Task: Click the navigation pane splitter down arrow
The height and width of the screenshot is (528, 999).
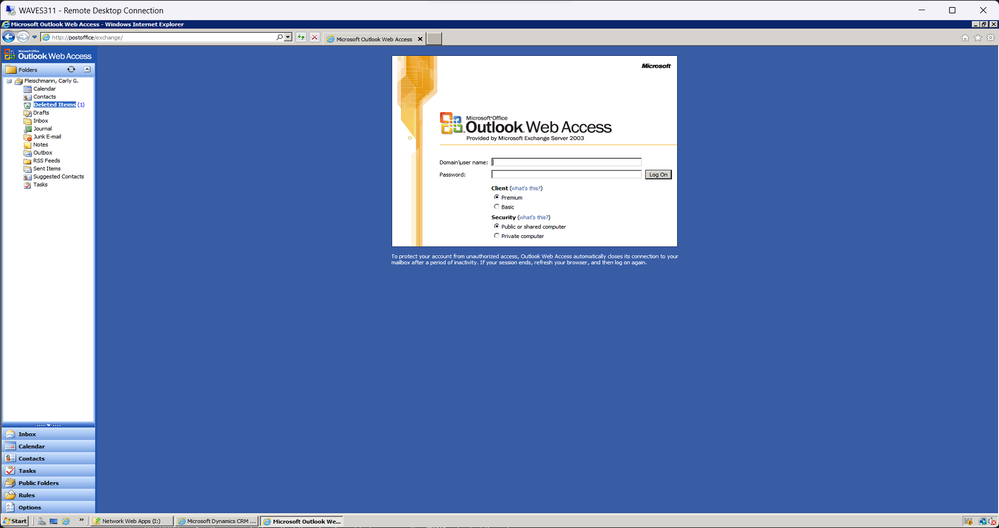Action: [x=48, y=425]
